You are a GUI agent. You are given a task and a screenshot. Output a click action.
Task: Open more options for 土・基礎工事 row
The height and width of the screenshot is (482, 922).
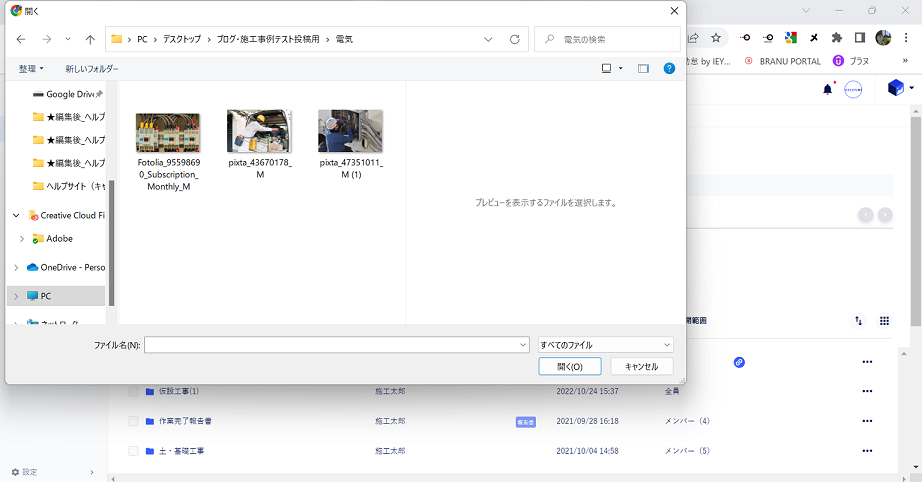(867, 451)
